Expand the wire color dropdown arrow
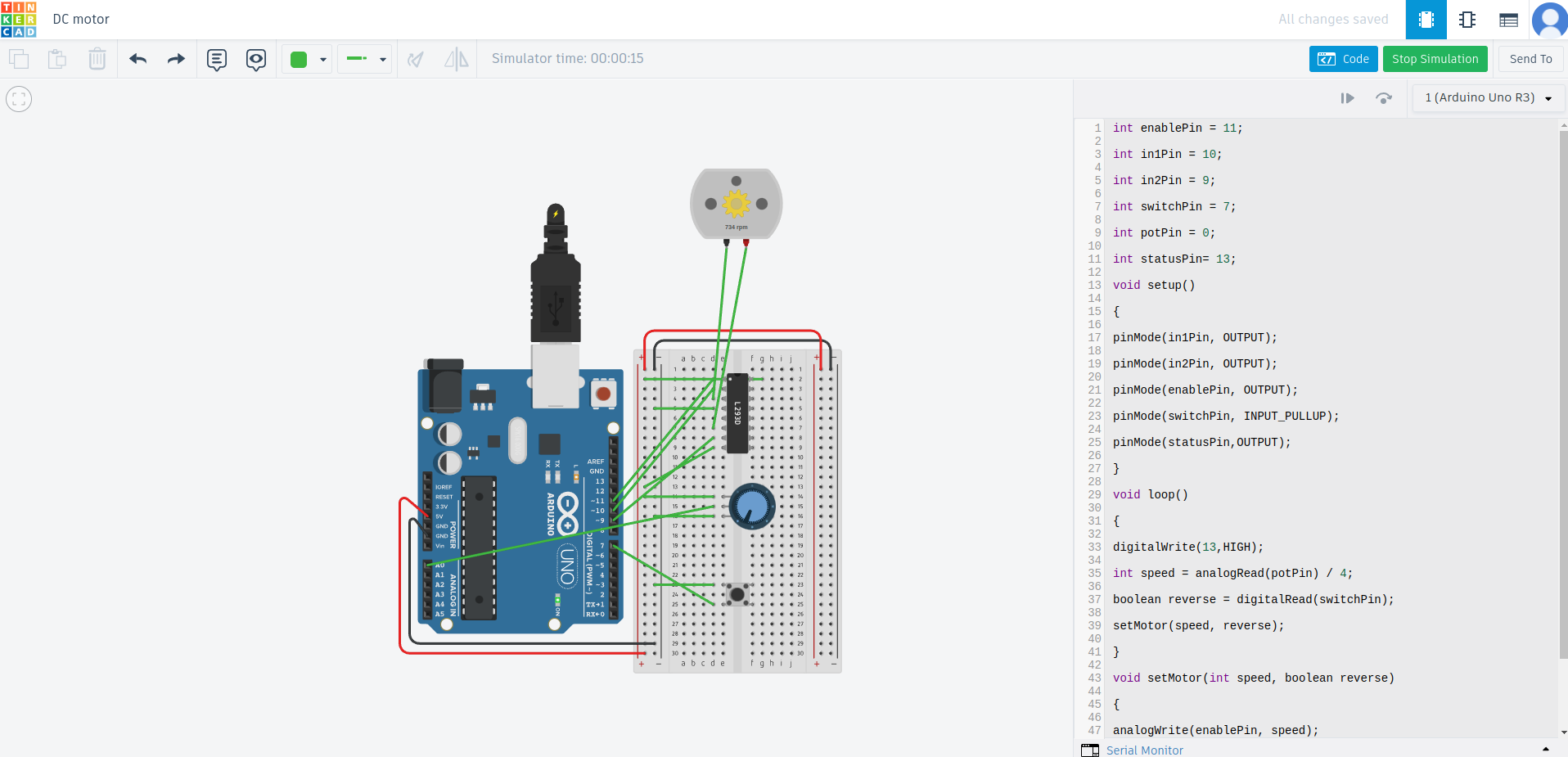The width and height of the screenshot is (1568, 757). coord(323,60)
